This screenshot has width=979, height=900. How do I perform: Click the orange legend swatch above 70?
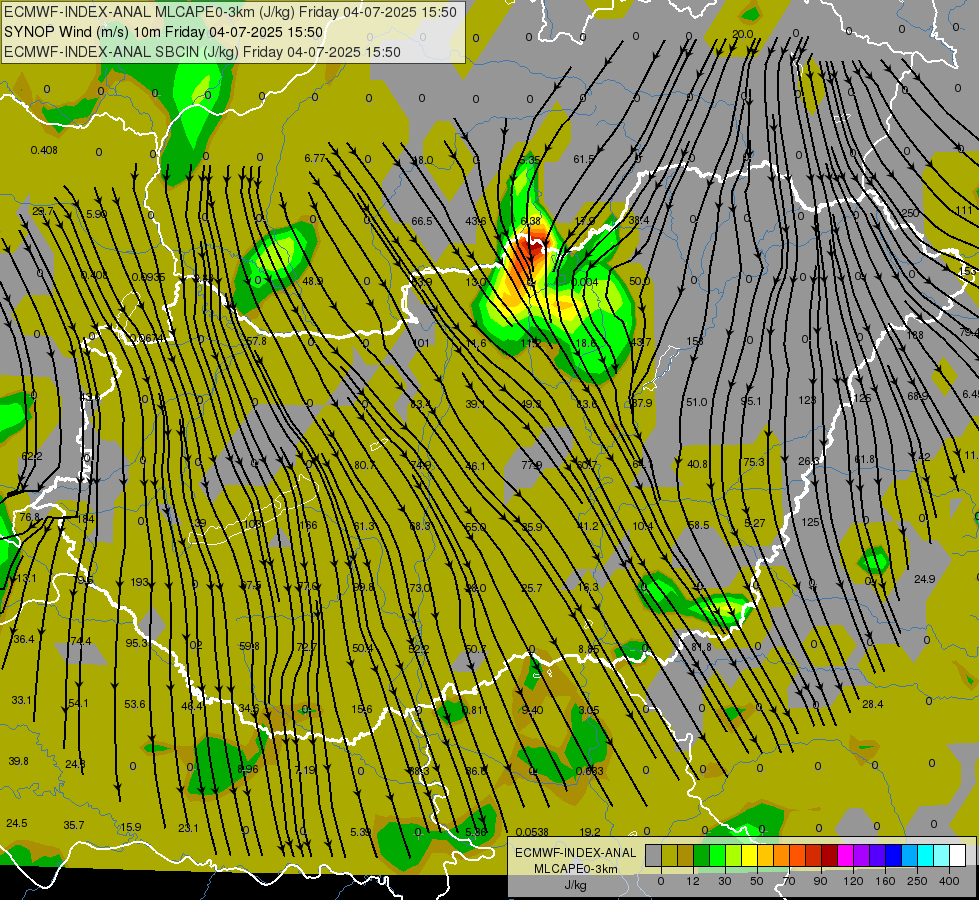coord(781,855)
